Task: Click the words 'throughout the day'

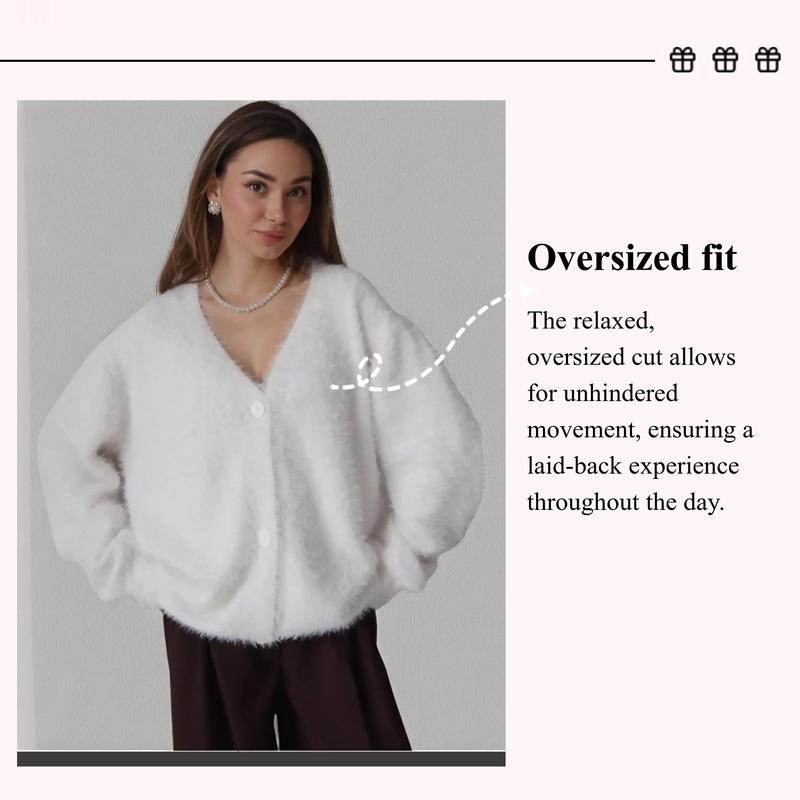Action: [x=626, y=502]
